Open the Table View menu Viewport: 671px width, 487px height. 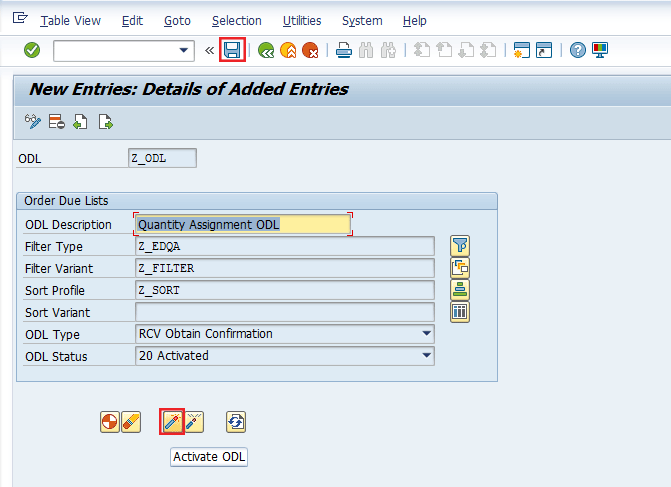[70, 20]
